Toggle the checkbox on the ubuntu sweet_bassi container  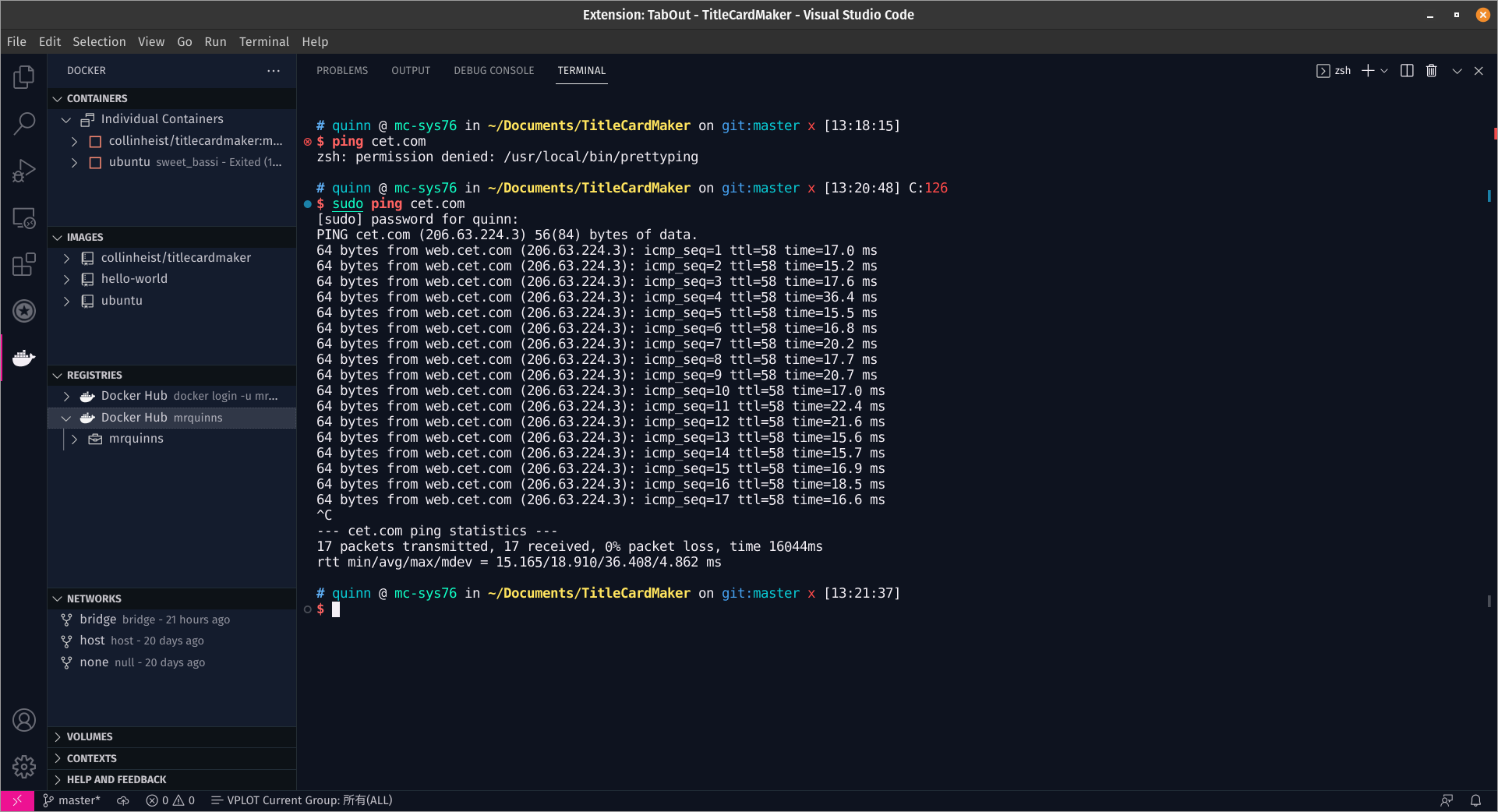coord(95,162)
